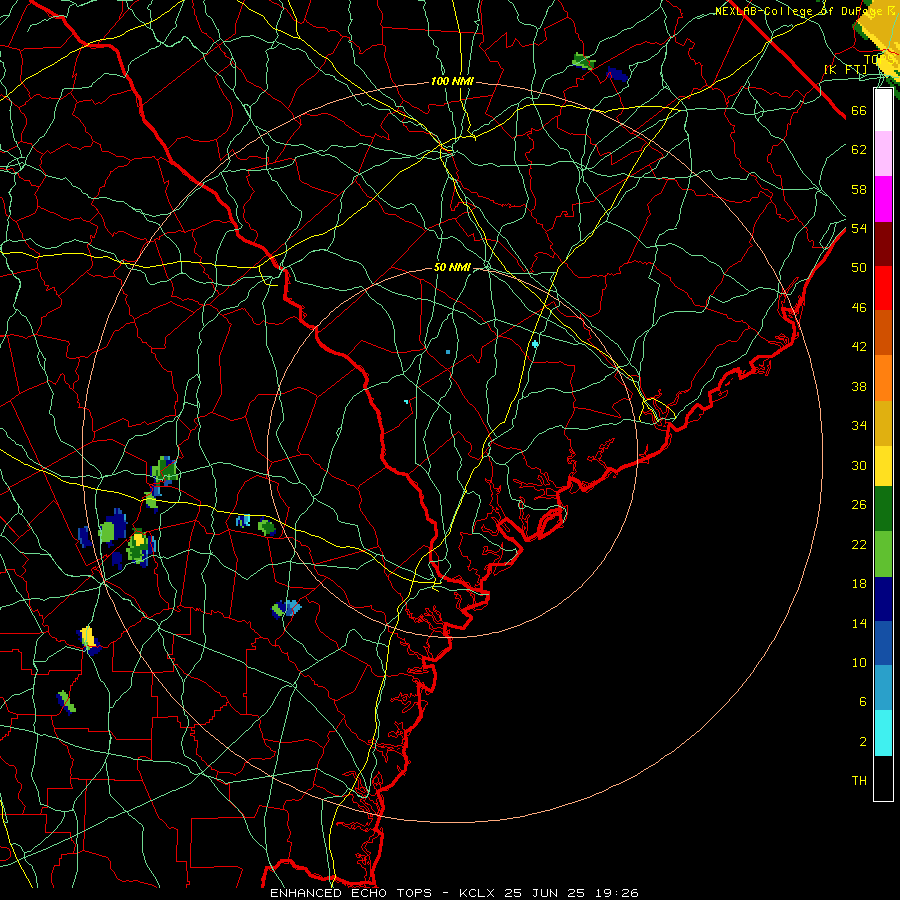Click the "38" legend value
Viewport: 900px width, 900px height.
[x=859, y=387]
